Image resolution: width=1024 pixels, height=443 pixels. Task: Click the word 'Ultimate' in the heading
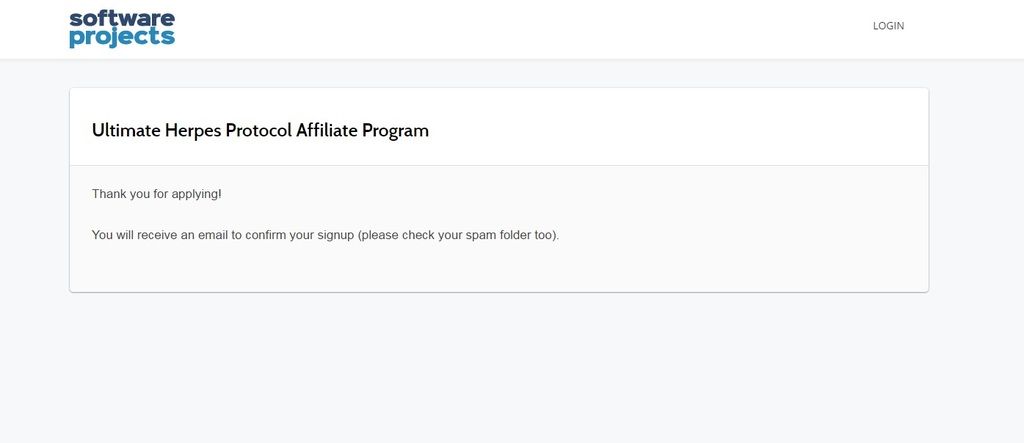pos(126,130)
